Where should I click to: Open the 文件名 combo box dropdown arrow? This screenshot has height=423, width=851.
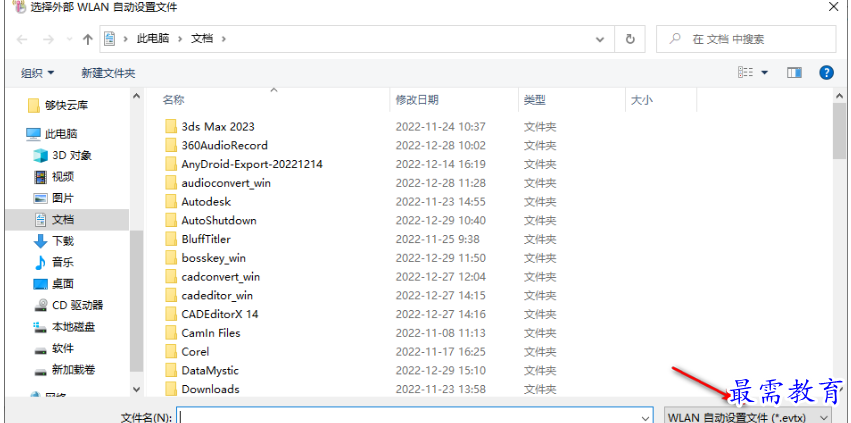[x=645, y=417]
